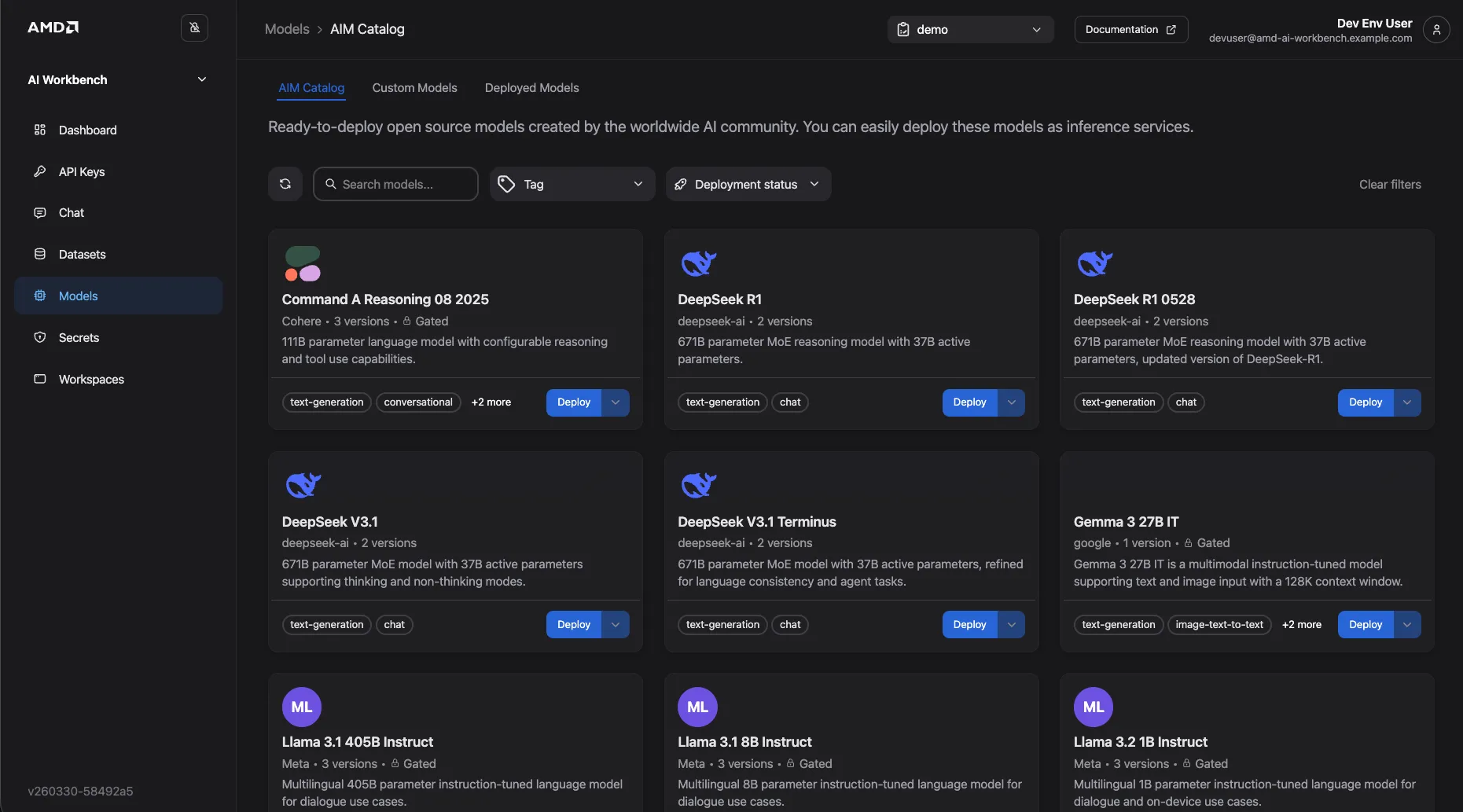Click the Workspaces icon

click(x=40, y=379)
